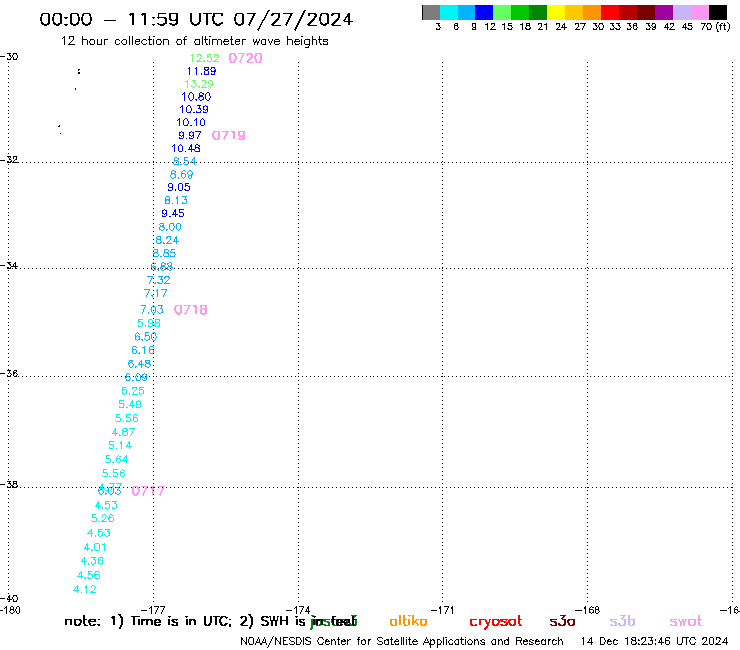Click the black swatch at the legend end

coord(718,12)
